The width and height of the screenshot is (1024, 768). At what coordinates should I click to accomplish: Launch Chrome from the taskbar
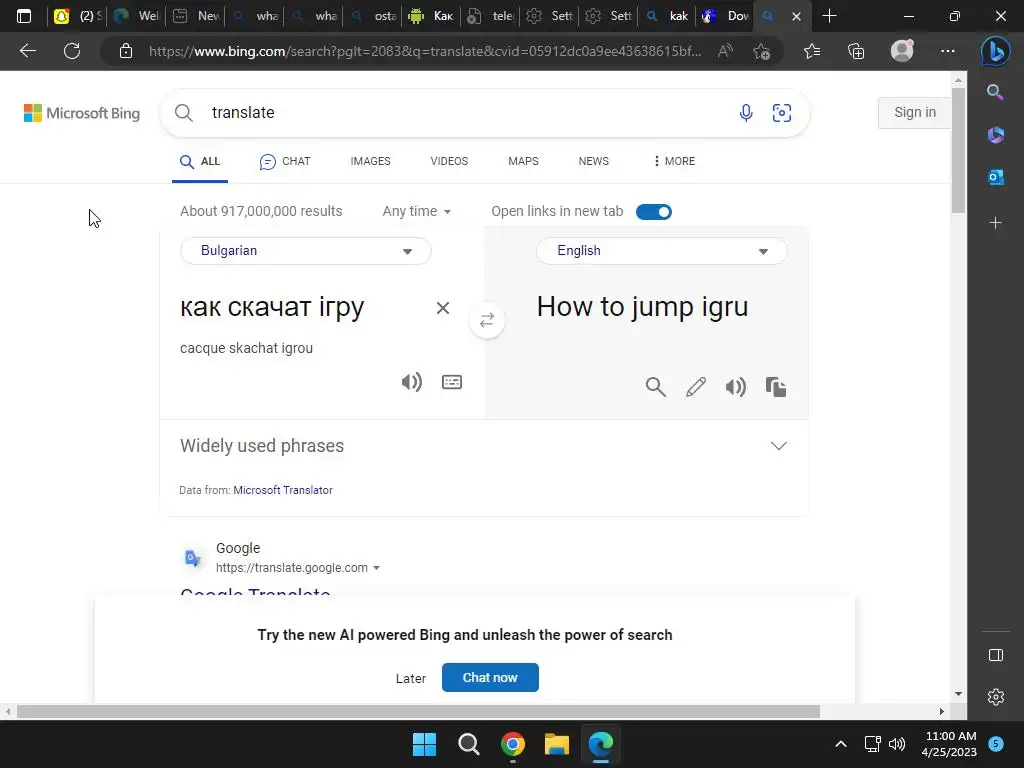pyautogui.click(x=513, y=744)
